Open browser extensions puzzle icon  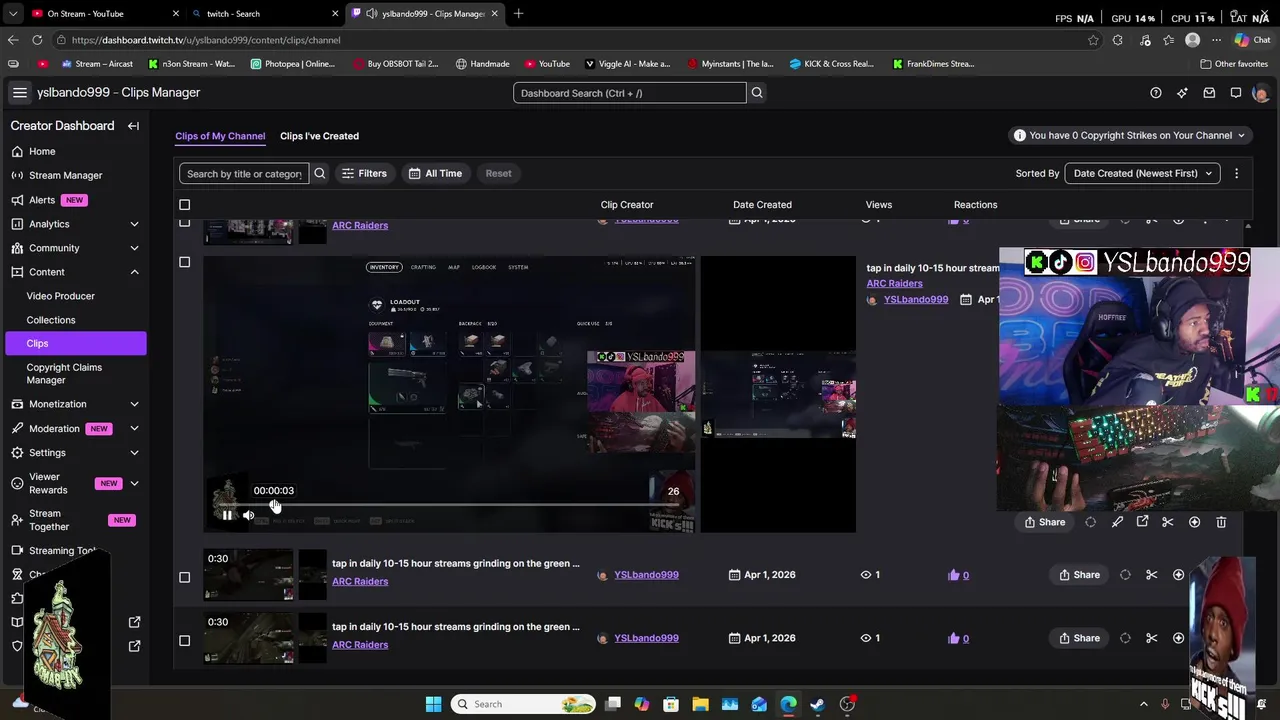click(1118, 40)
